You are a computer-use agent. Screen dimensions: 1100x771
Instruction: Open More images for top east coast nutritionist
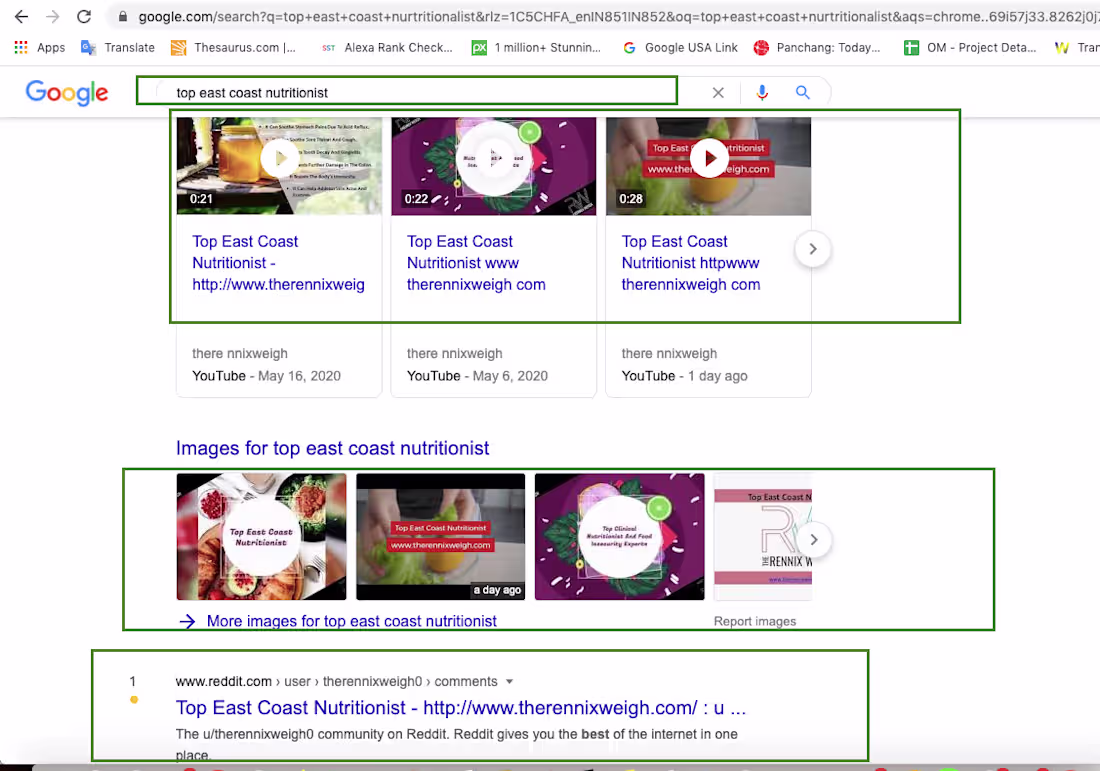click(351, 620)
